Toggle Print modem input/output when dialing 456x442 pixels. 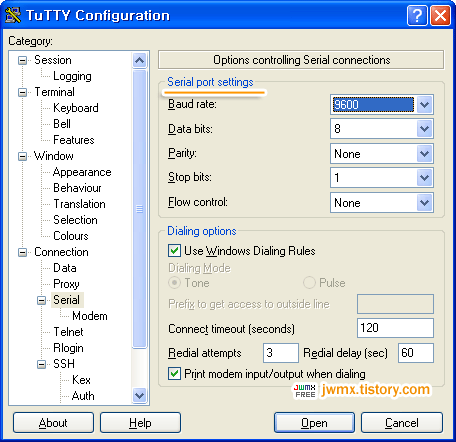point(174,374)
